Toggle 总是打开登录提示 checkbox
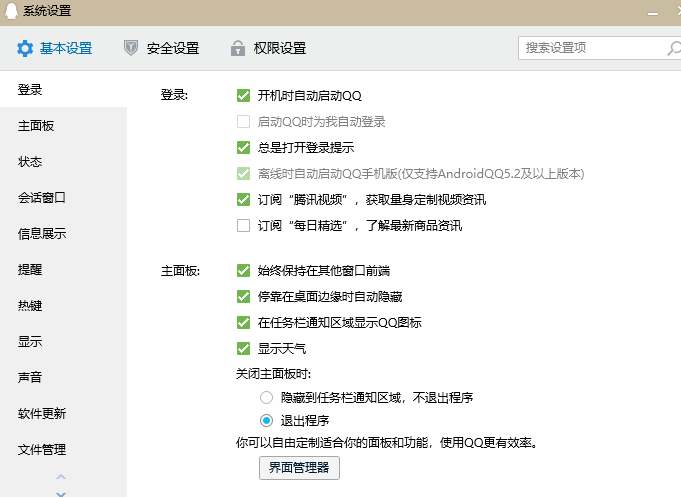 (243, 148)
